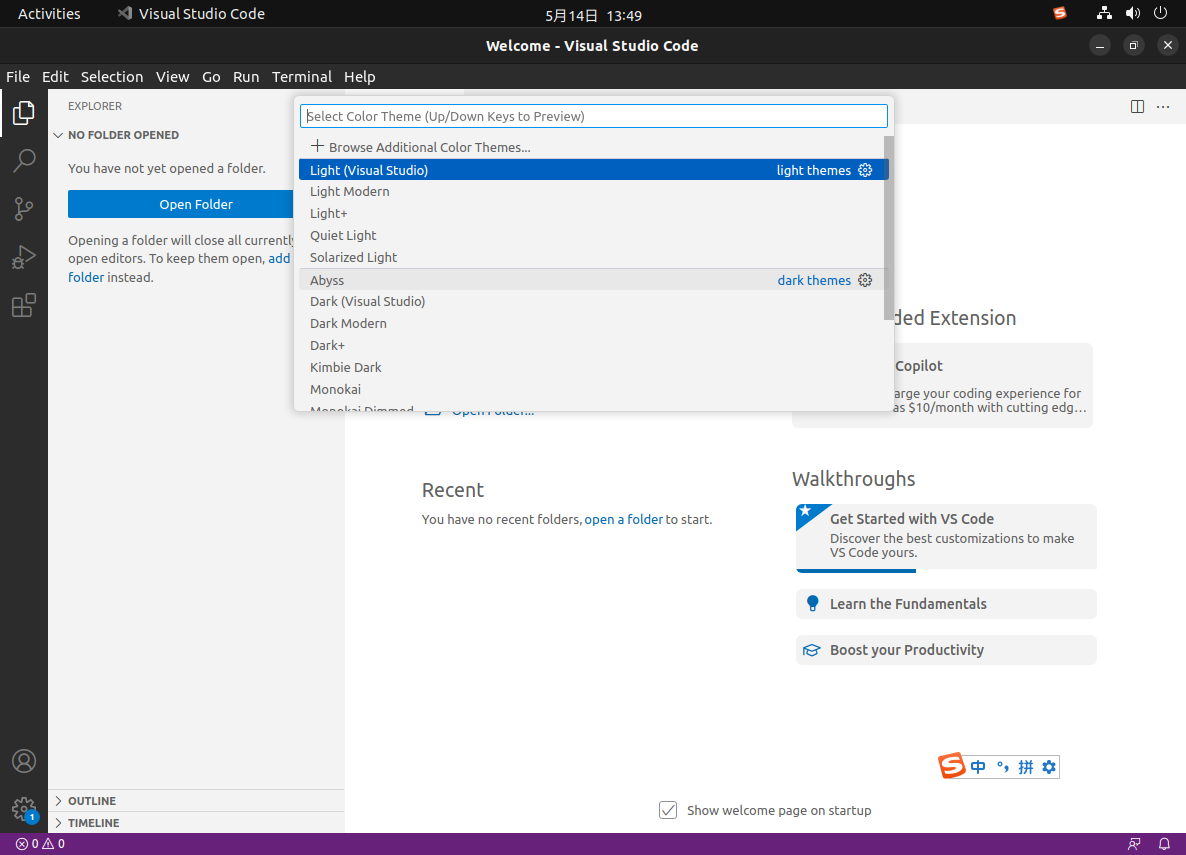Select the Monokai theme
The width and height of the screenshot is (1186, 855).
click(x=591, y=389)
